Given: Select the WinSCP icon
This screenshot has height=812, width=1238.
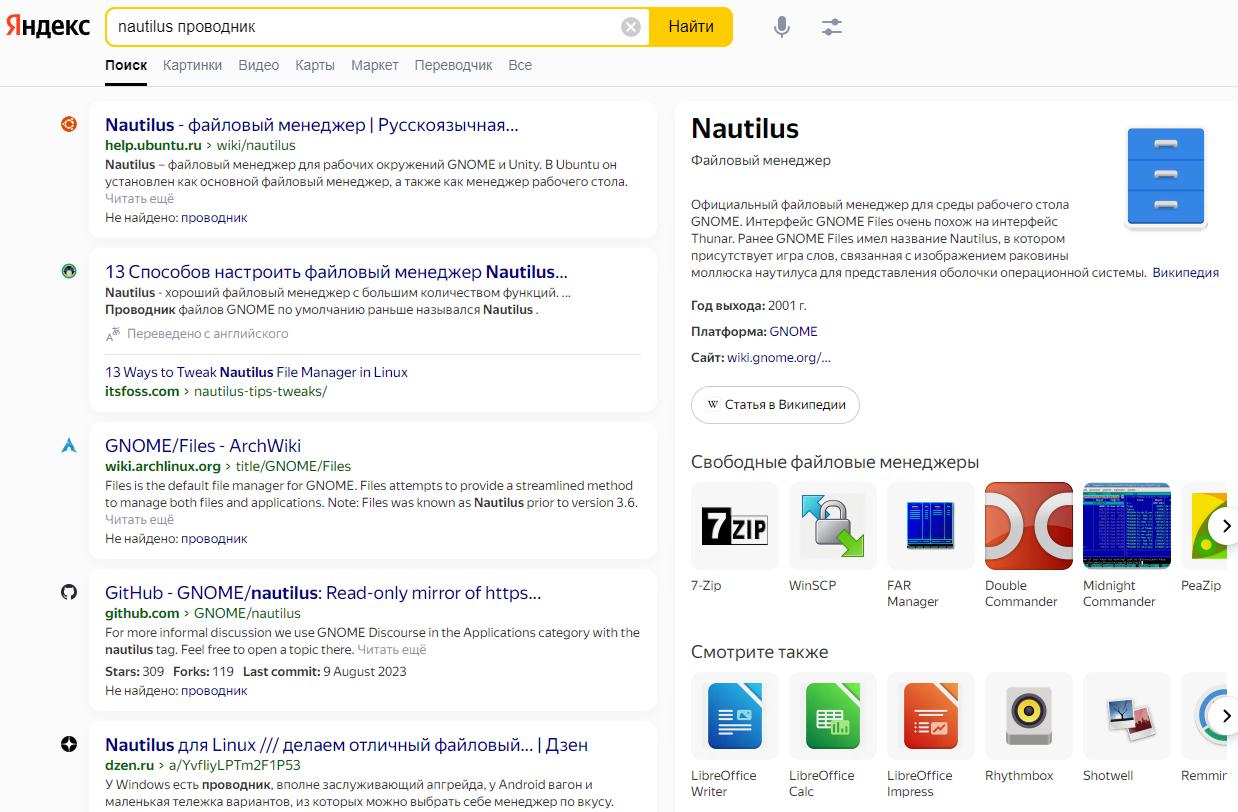Looking at the screenshot, I should click(833, 526).
